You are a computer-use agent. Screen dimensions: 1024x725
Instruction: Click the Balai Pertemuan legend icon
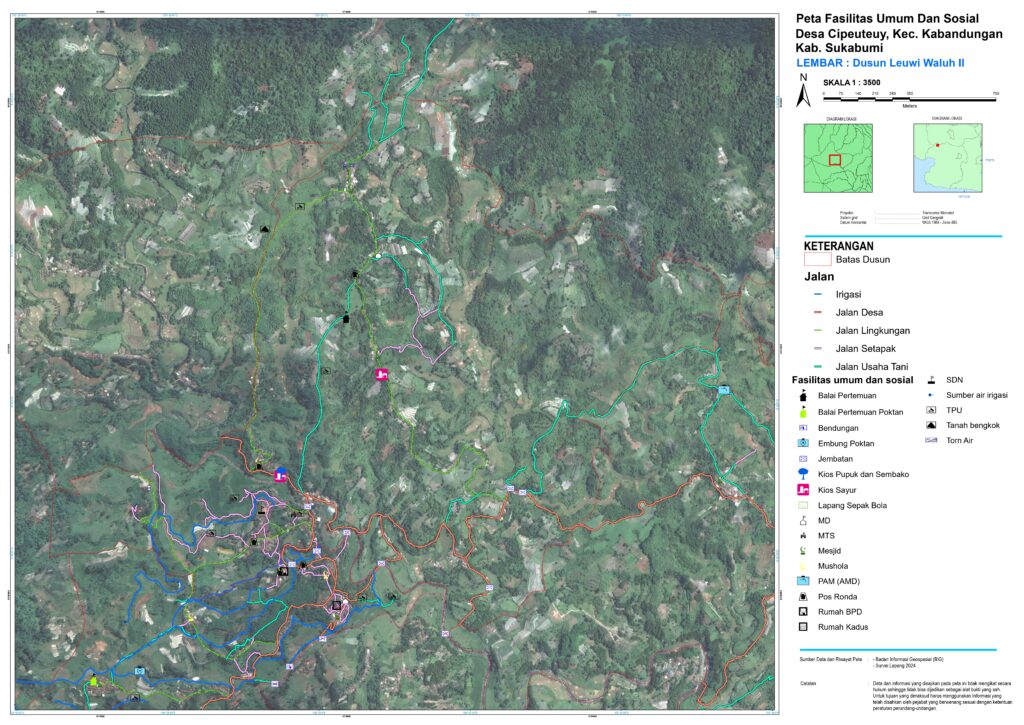tap(803, 396)
